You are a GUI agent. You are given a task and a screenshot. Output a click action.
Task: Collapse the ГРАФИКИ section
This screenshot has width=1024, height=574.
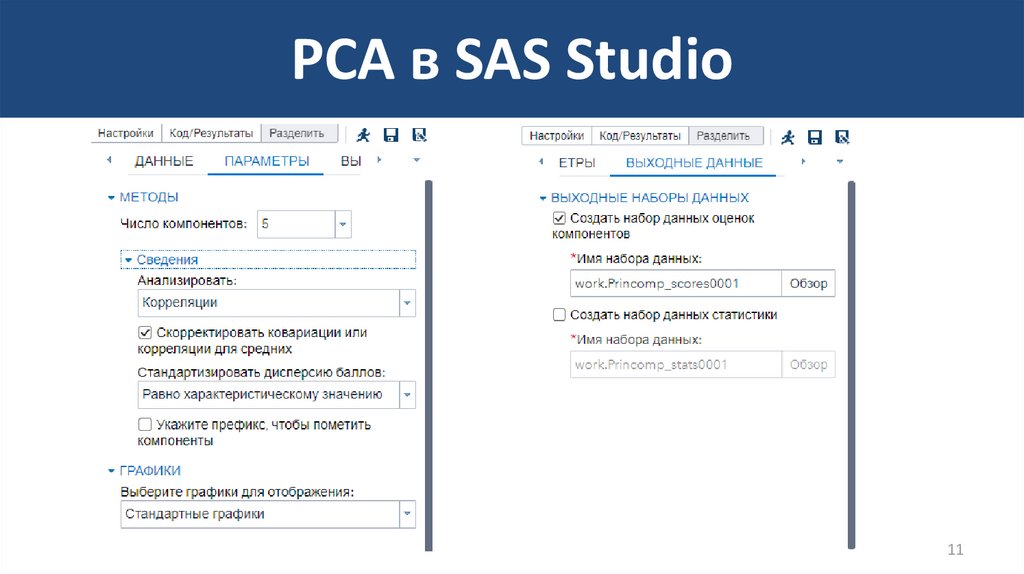(112, 471)
